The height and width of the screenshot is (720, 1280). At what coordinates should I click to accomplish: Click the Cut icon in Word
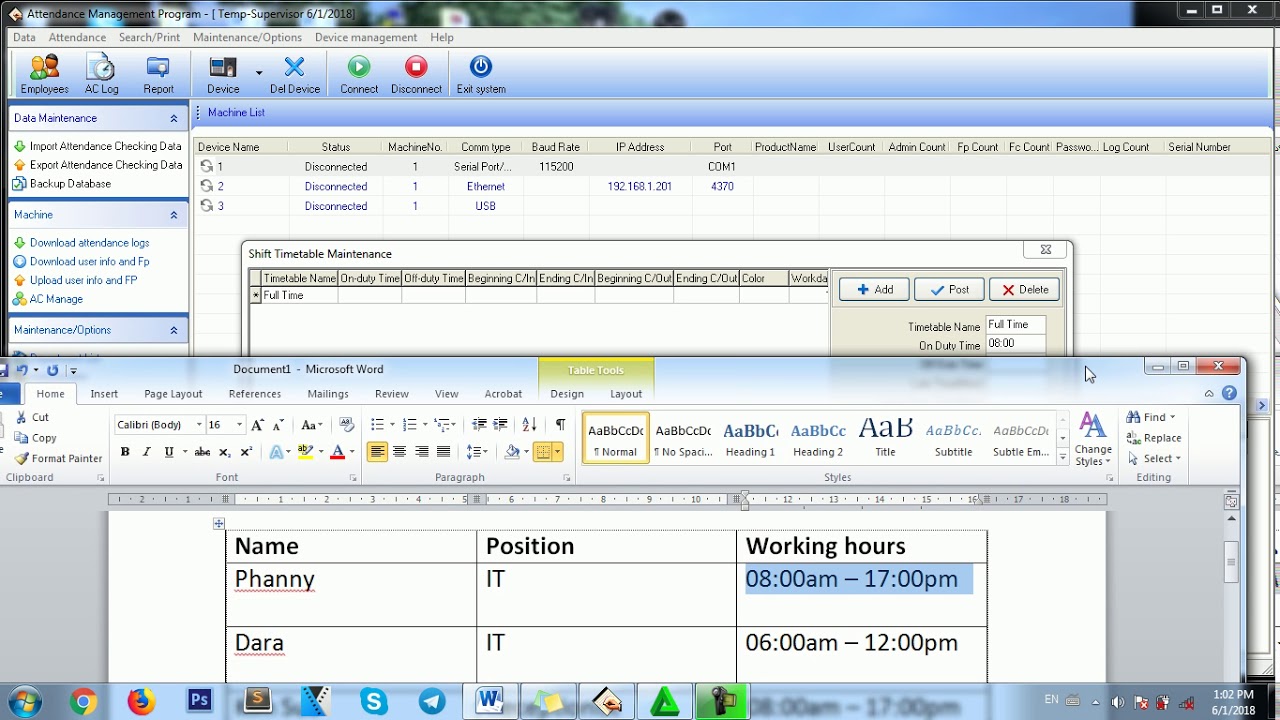[x=22, y=417]
